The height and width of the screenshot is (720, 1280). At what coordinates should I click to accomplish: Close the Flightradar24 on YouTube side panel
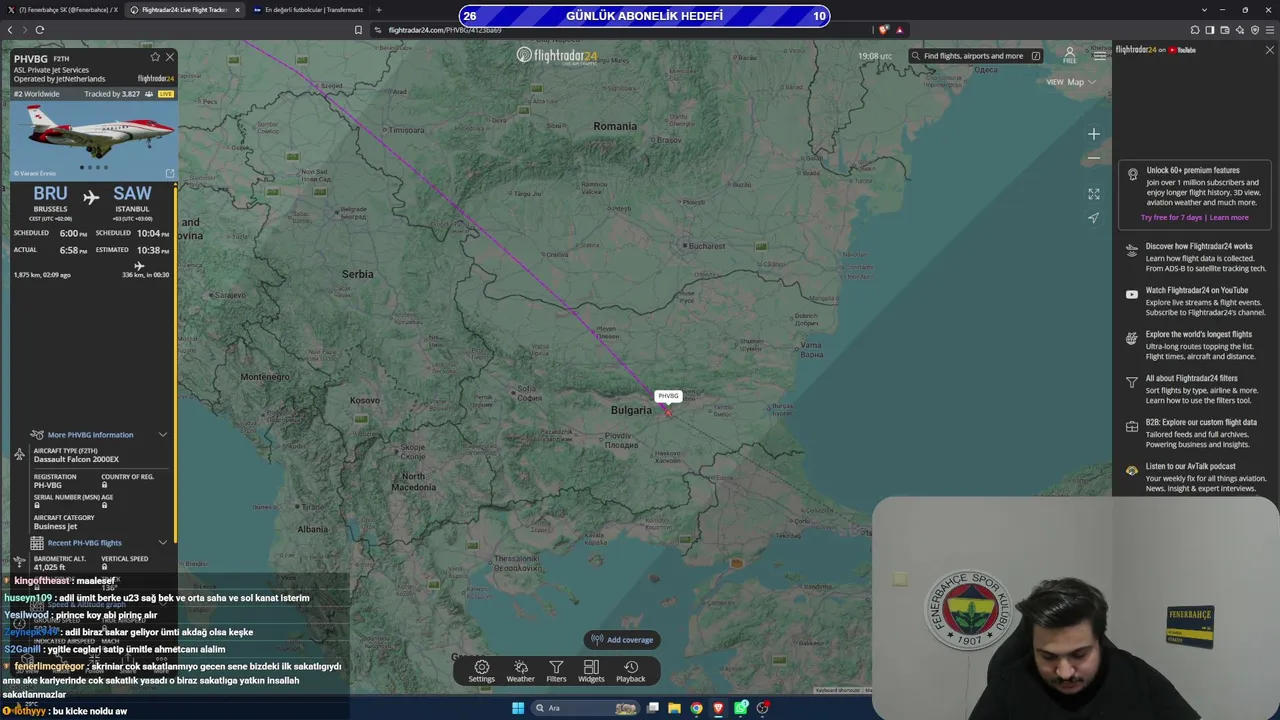[x=1270, y=50]
